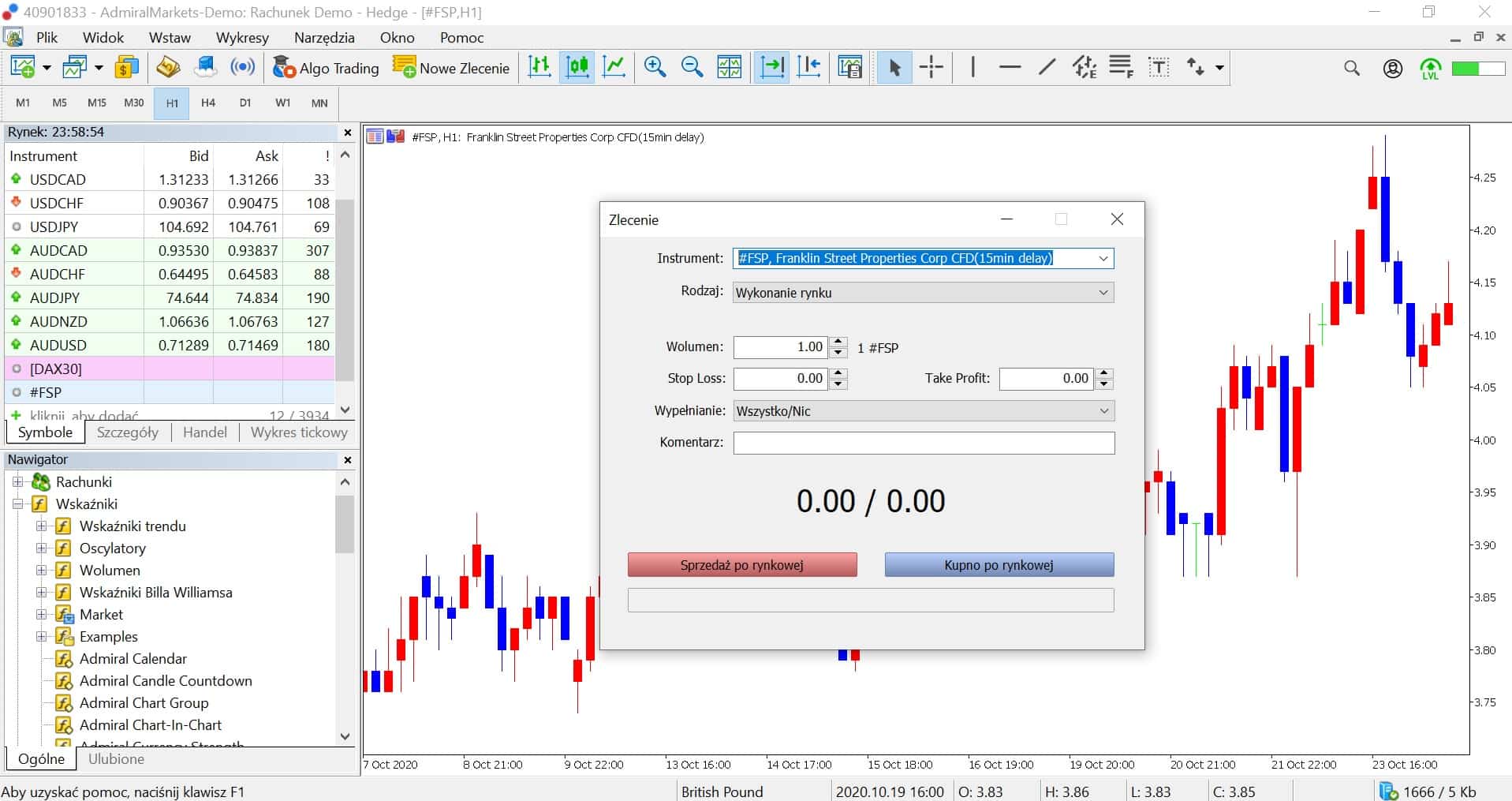1512x801 pixels.
Task: Expand Wskaźniki Billa Williamsa node
Action: (x=42, y=593)
